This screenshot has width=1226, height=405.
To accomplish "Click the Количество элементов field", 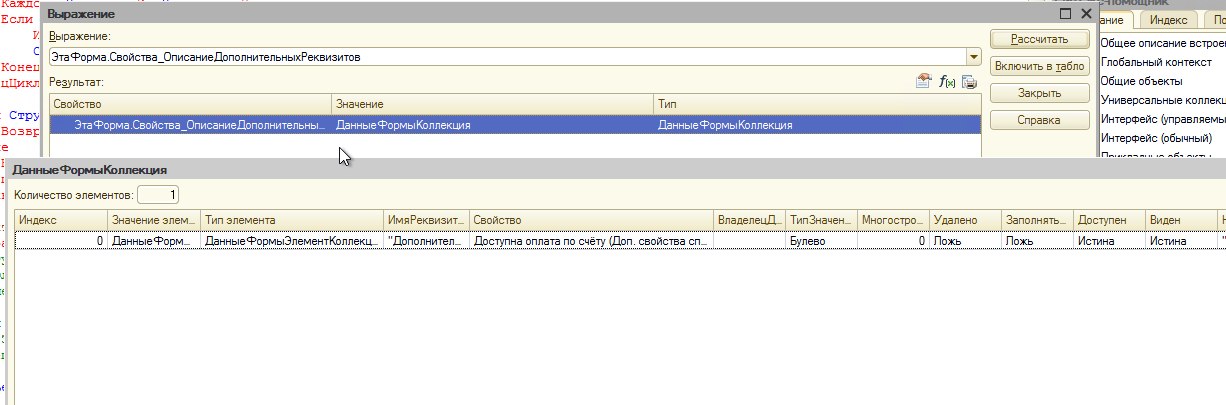I will pos(158,195).
